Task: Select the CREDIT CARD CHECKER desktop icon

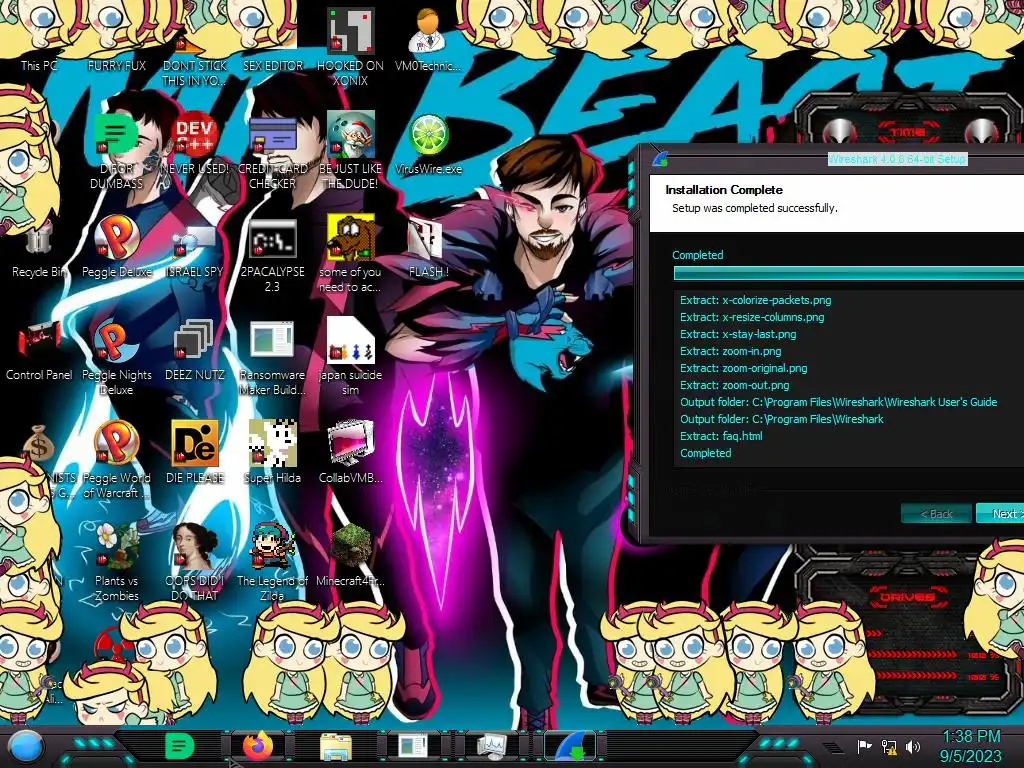Action: pos(272,133)
